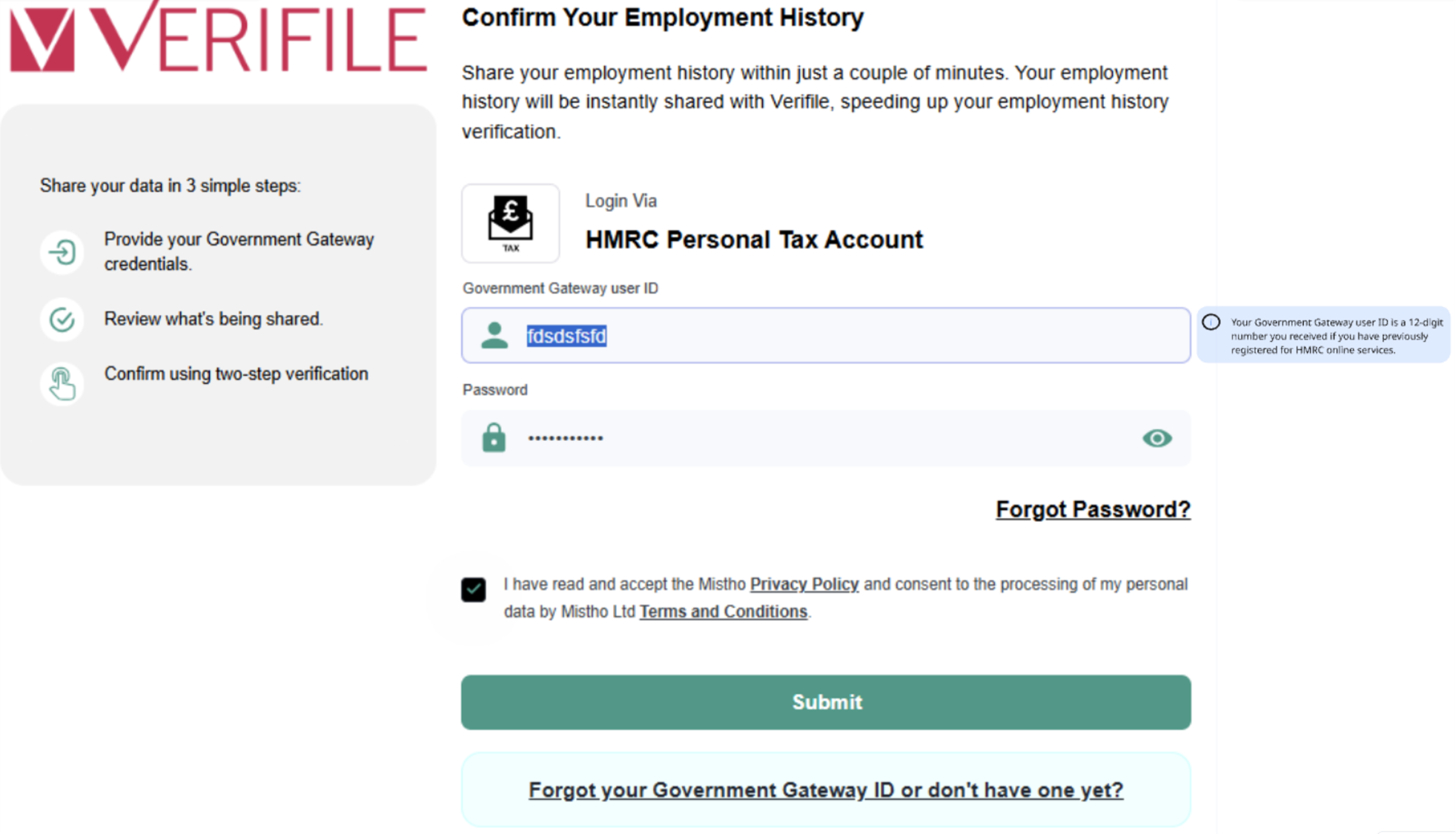Click the two-step verification hand icon
This screenshot has width=1456, height=834.
[x=62, y=383]
